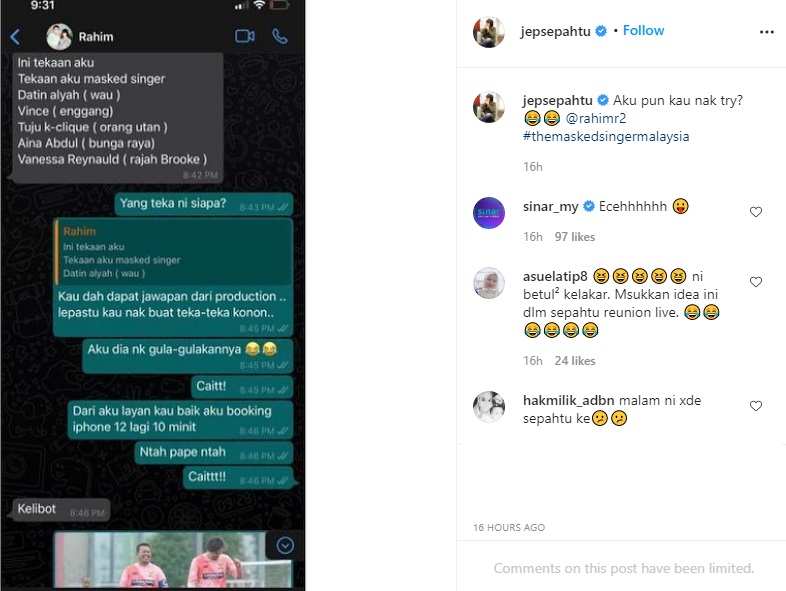This screenshot has height=591, width=786.
Task: Like the sinar_my comment
Action: [756, 212]
